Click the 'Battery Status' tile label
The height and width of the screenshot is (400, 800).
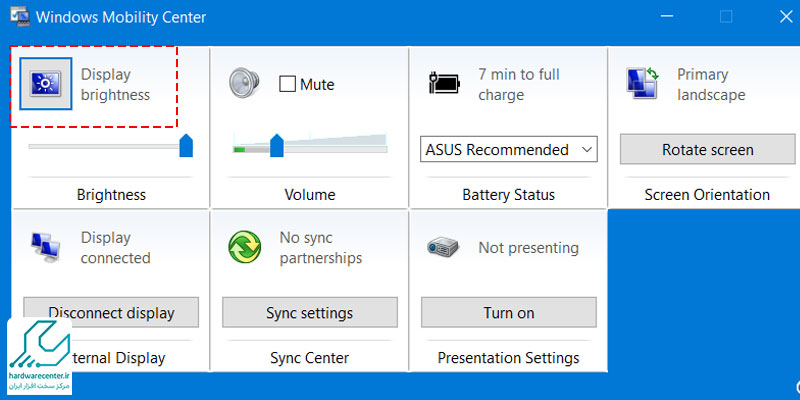pyautogui.click(x=509, y=194)
